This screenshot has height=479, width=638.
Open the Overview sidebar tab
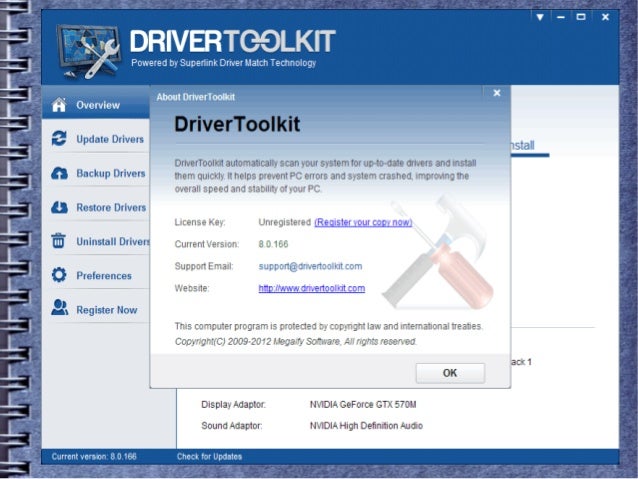click(x=96, y=102)
